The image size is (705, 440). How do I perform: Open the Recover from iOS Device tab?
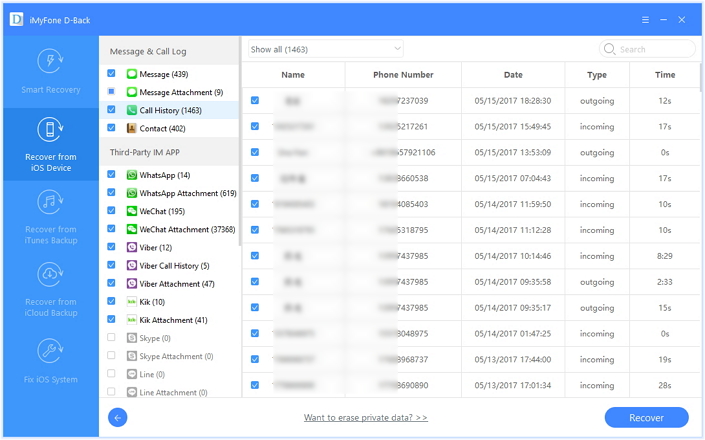click(x=51, y=145)
